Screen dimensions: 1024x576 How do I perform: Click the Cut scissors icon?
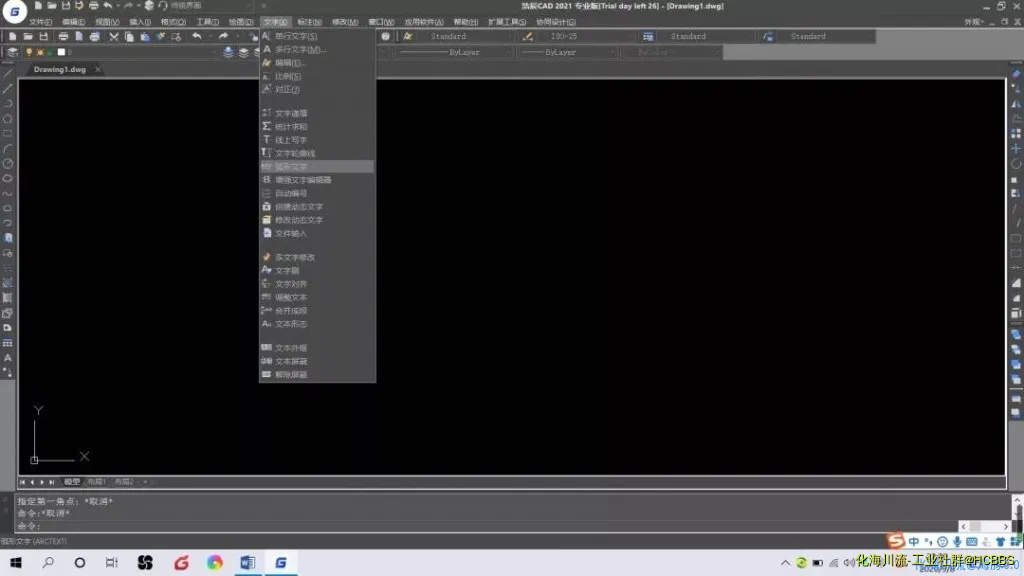[114, 37]
